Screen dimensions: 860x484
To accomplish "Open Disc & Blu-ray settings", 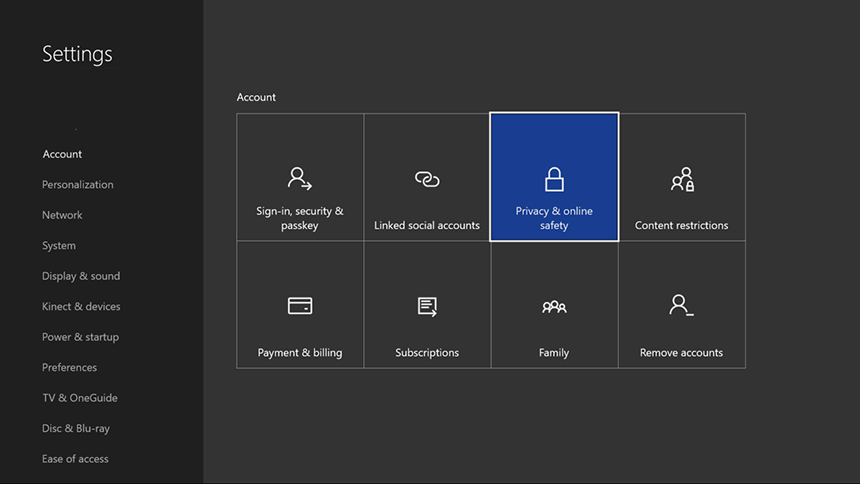I will point(76,429).
